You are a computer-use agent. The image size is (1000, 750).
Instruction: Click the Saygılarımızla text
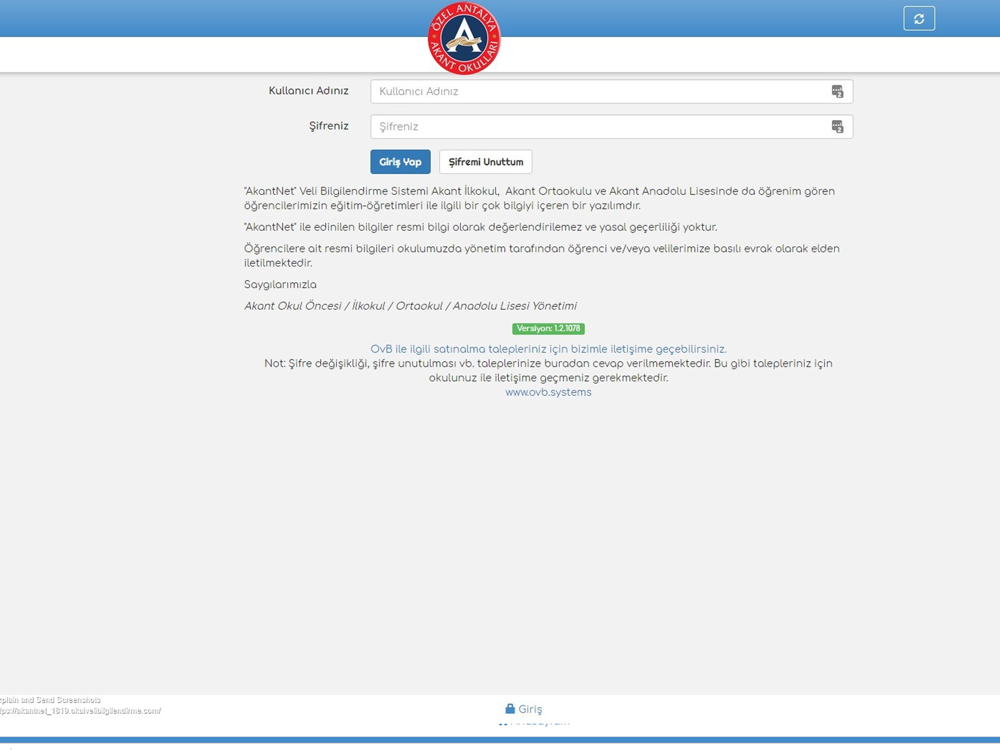(280, 284)
